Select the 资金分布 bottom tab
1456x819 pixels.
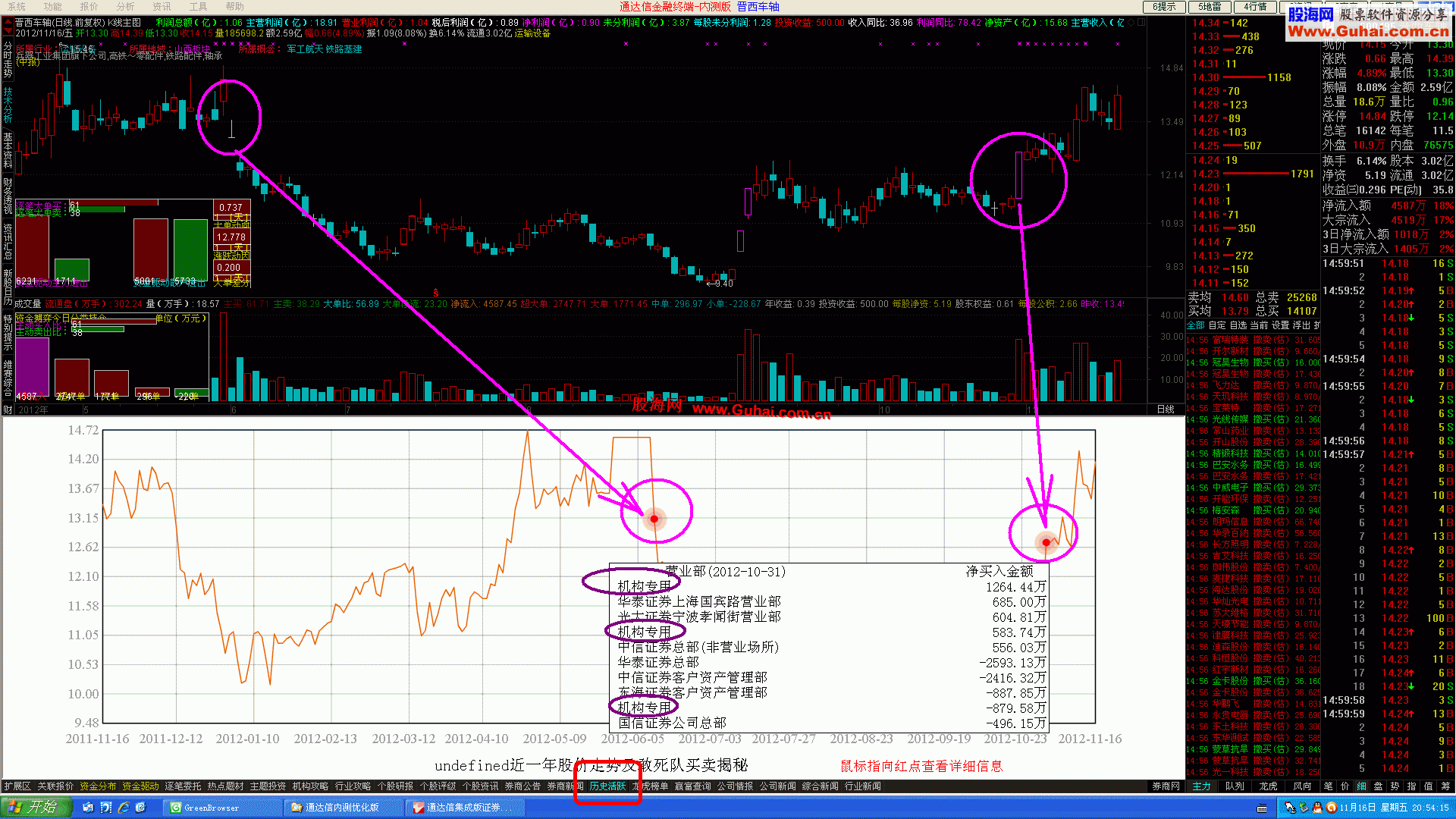[98, 786]
